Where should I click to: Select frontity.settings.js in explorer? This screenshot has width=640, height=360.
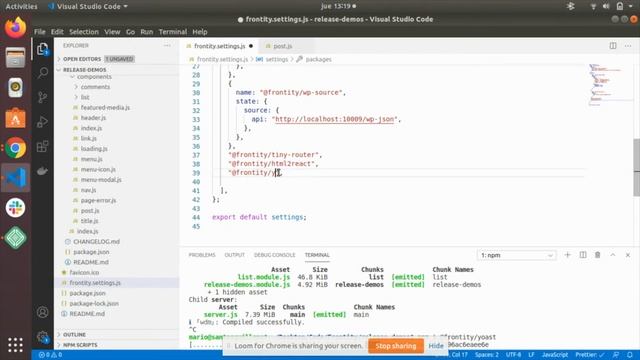[95, 282]
